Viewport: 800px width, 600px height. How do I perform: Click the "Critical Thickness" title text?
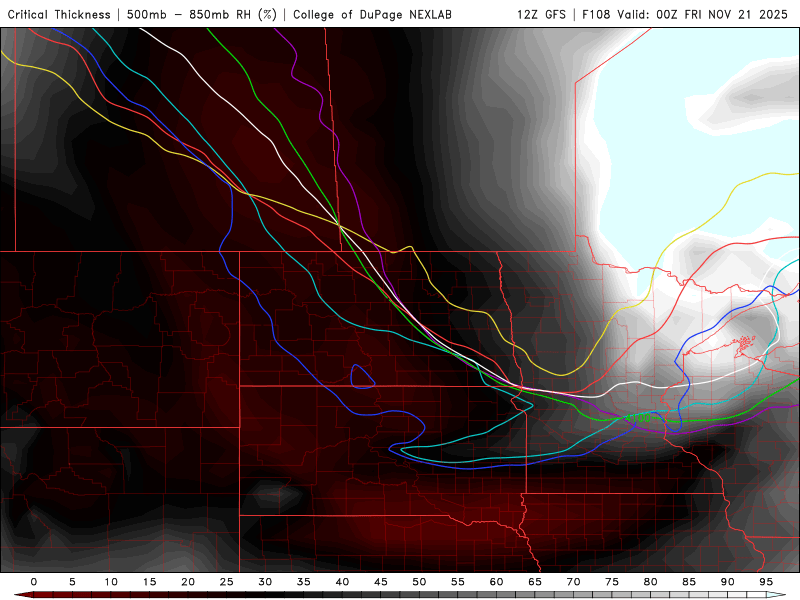pos(59,15)
